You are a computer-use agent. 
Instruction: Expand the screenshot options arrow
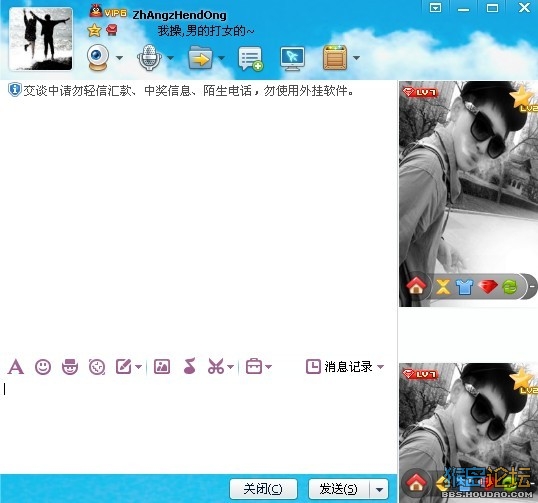231,367
